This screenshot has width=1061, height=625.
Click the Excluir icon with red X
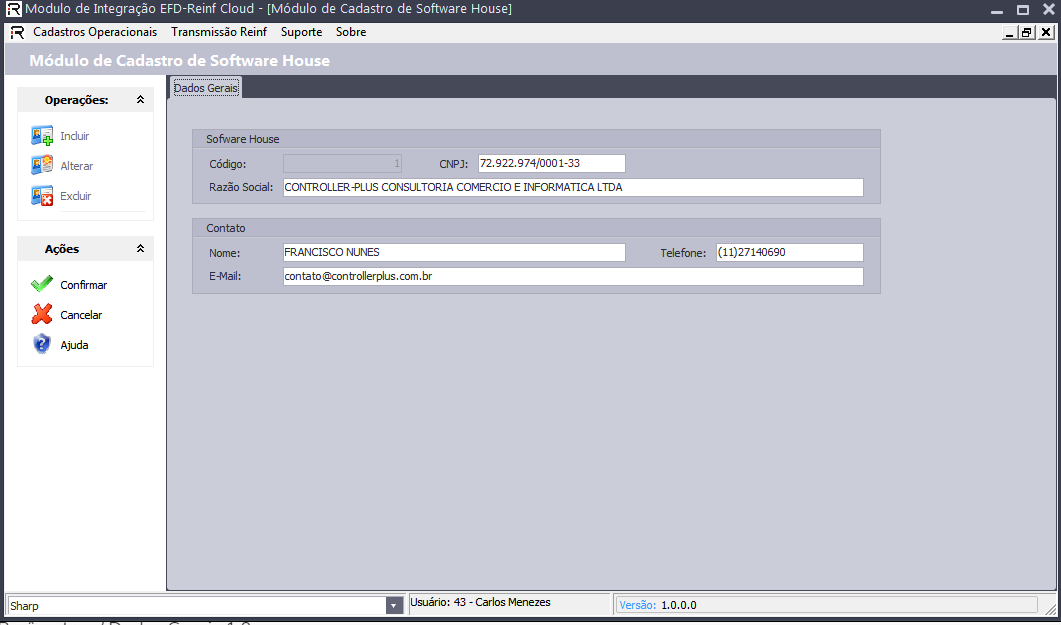coord(42,195)
